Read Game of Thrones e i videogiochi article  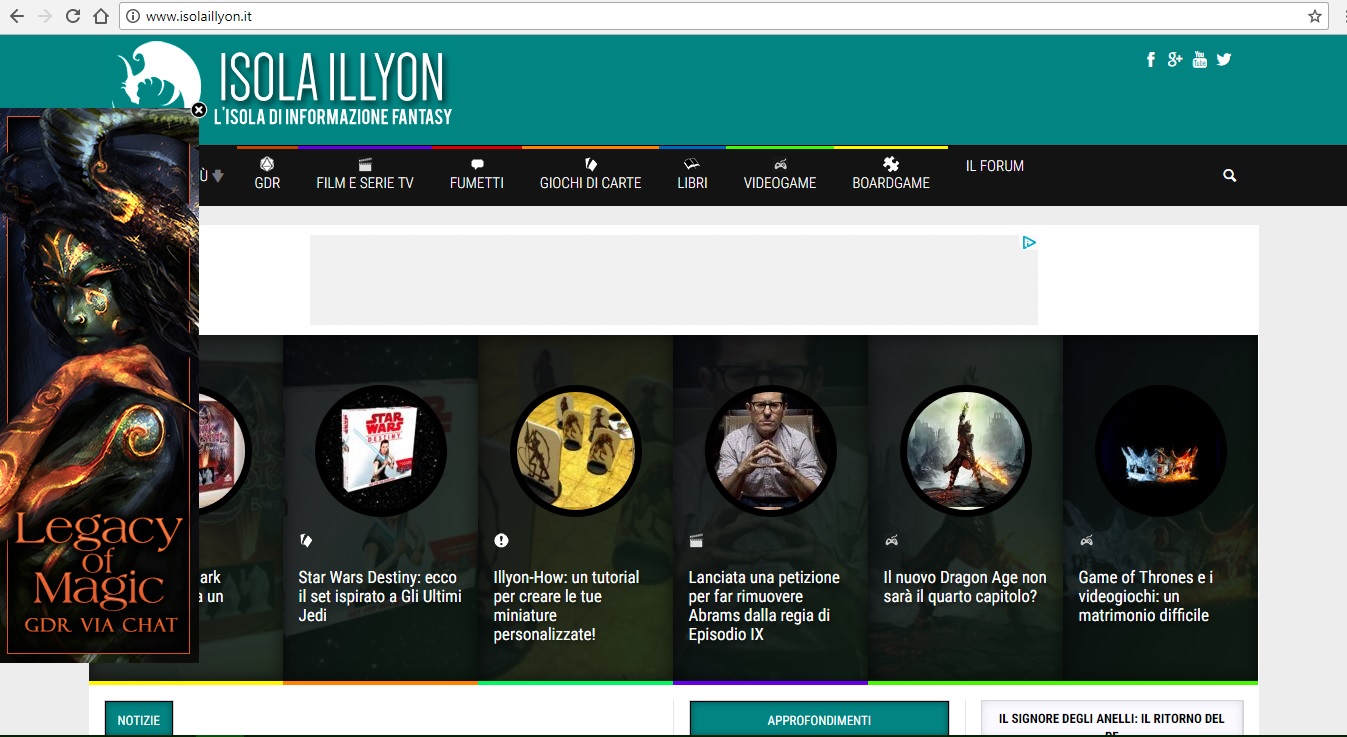(x=1146, y=596)
